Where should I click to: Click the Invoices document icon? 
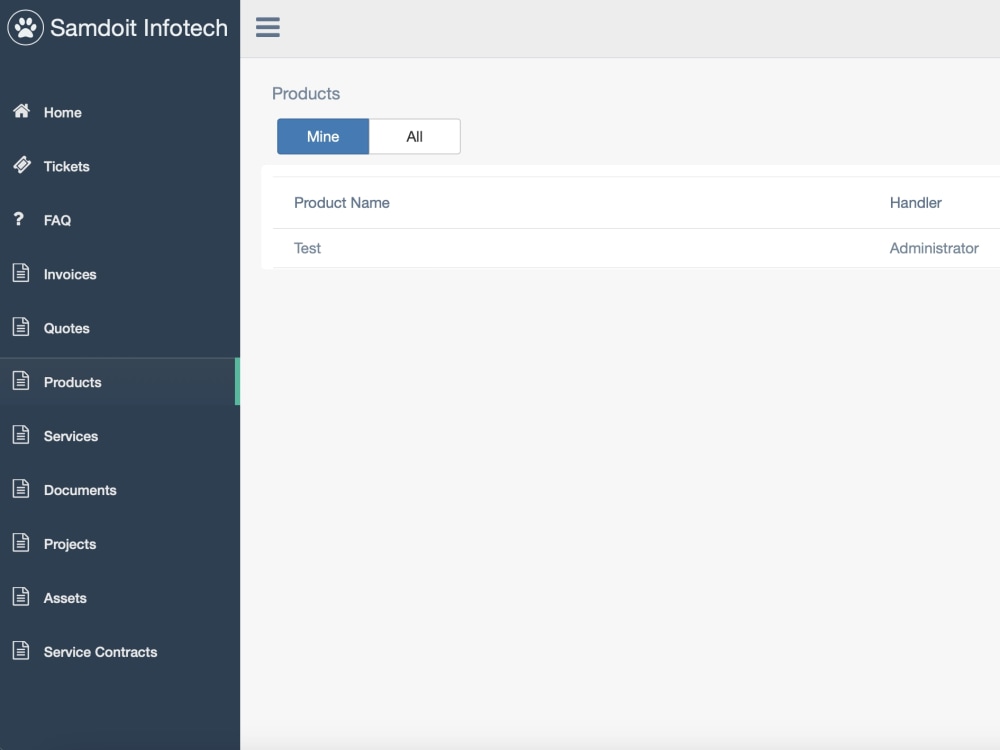(x=21, y=274)
